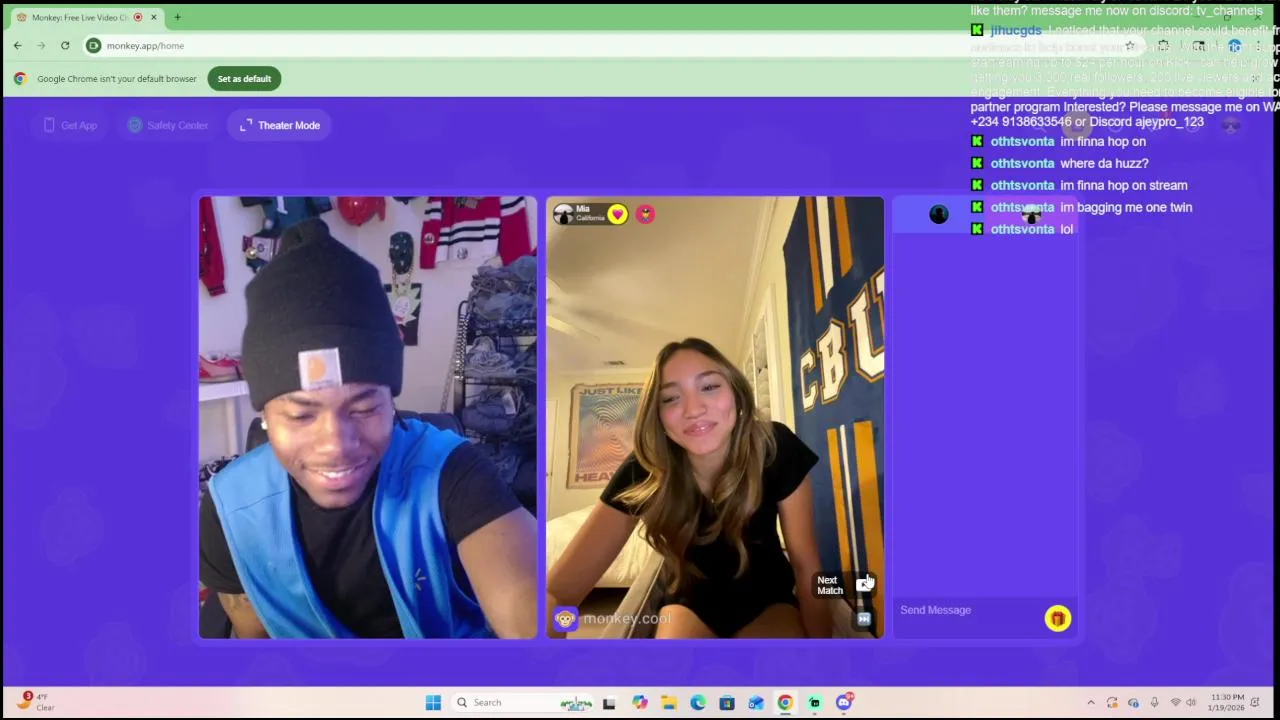Send a gift with the yellow gift icon
1280x720 pixels.
pyautogui.click(x=1057, y=619)
